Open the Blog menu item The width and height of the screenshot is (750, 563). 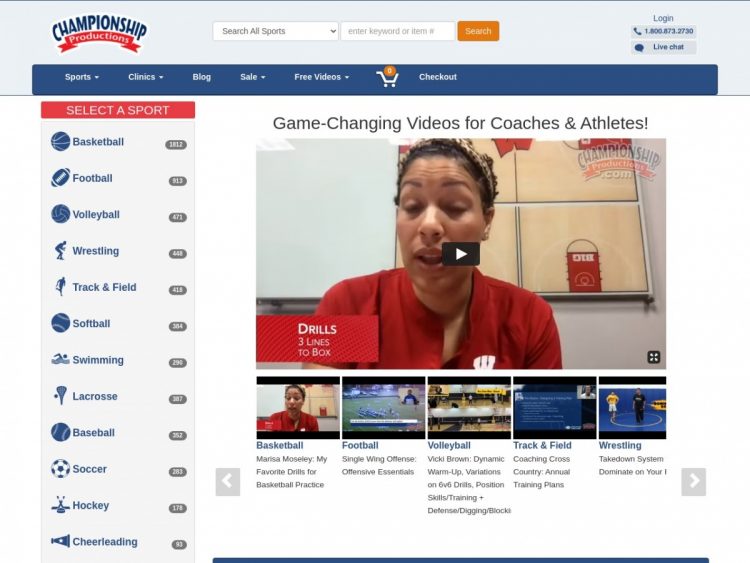(201, 77)
